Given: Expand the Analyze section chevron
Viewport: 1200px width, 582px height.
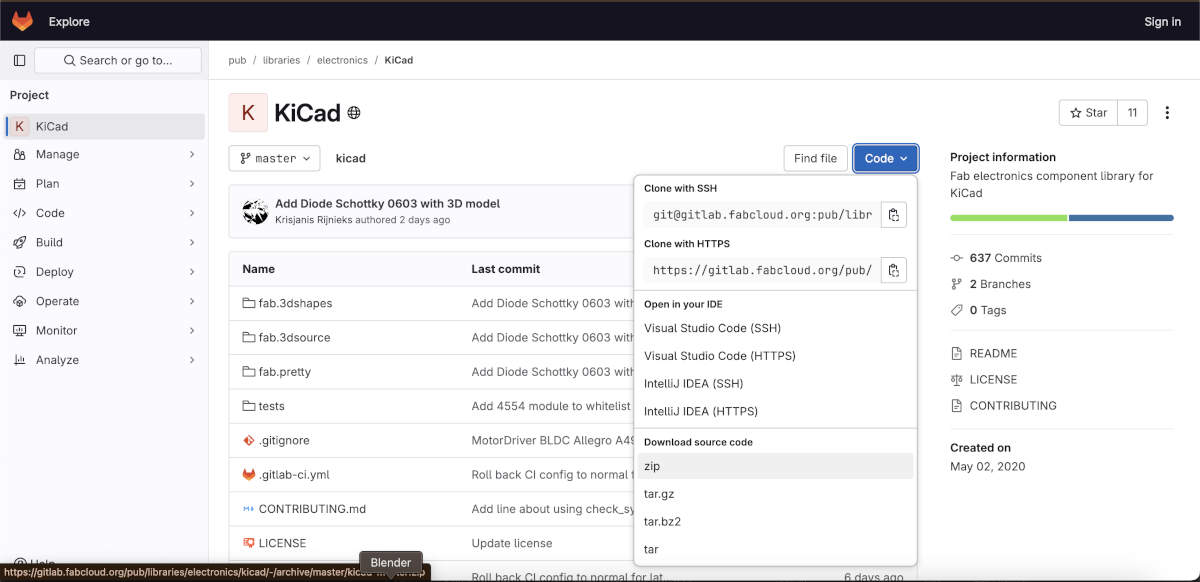Looking at the screenshot, I should pyautogui.click(x=191, y=360).
